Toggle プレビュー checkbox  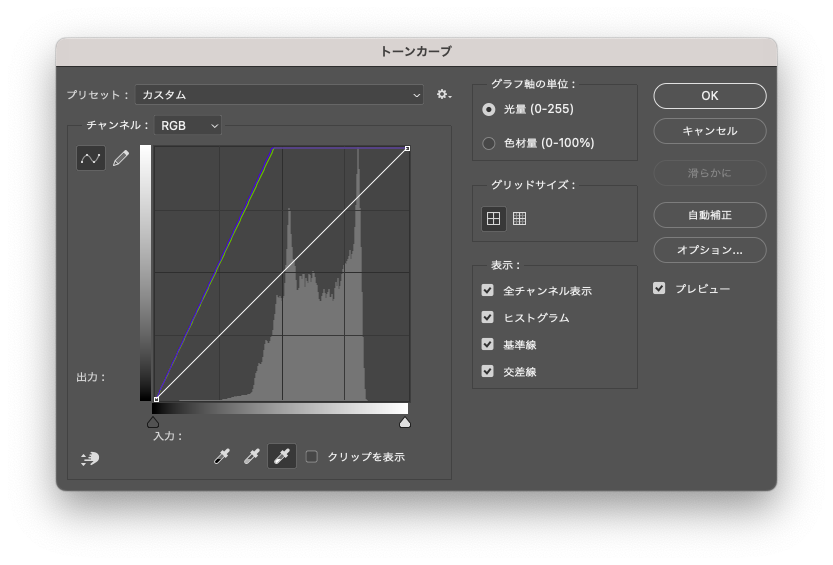point(659,288)
